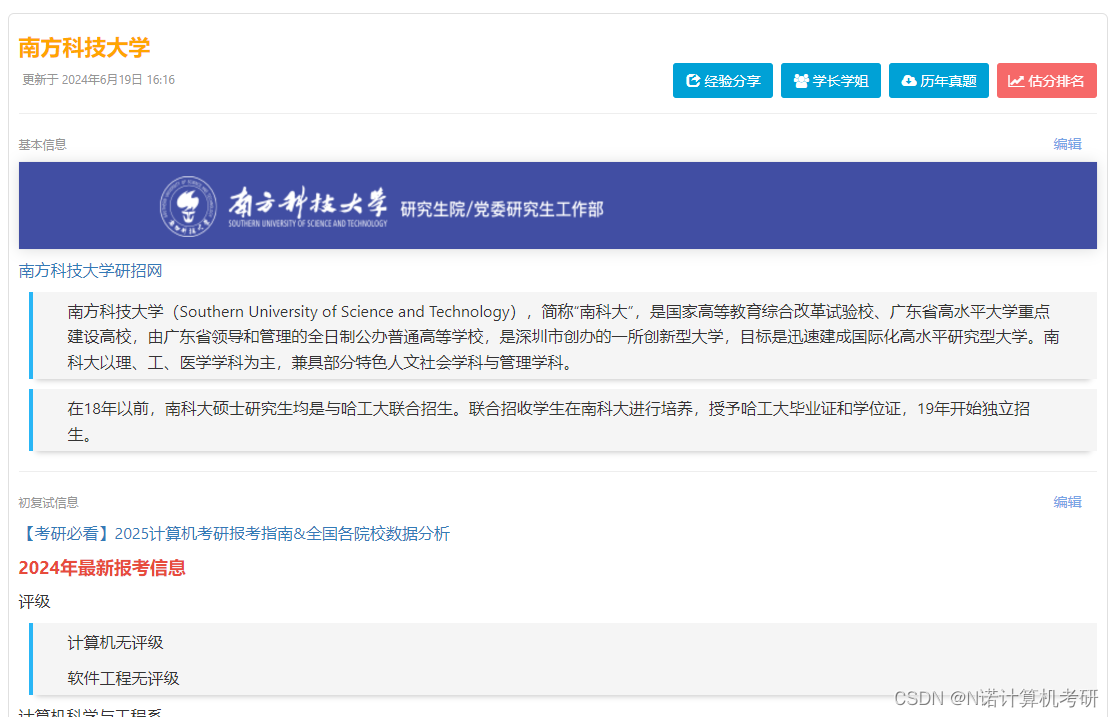1114x717 pixels.
Task: Open the 估分排名 score ranking button
Action: [1047, 80]
